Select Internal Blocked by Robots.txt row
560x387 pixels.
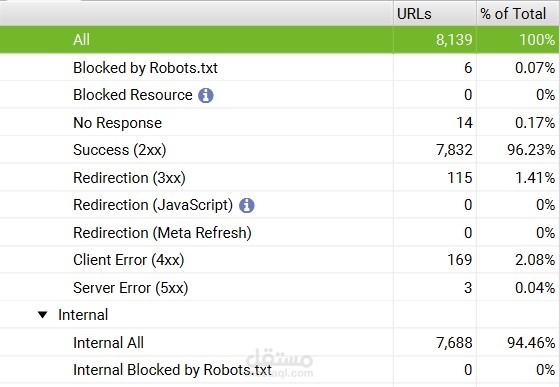pyautogui.click(x=279, y=370)
